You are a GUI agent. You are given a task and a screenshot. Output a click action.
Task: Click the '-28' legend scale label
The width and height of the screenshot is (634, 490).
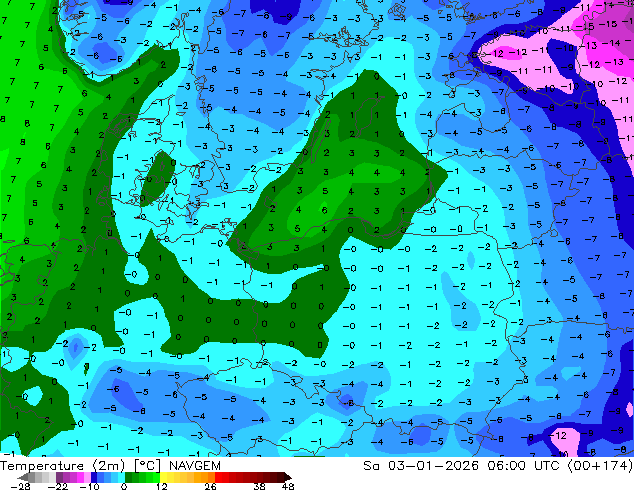(20, 486)
